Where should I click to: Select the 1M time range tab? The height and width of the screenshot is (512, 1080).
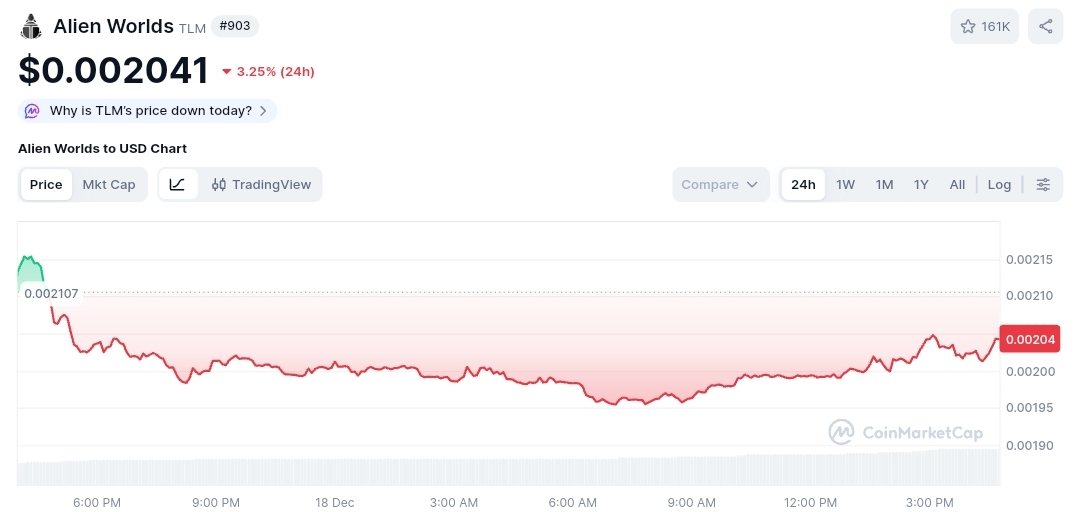click(884, 185)
